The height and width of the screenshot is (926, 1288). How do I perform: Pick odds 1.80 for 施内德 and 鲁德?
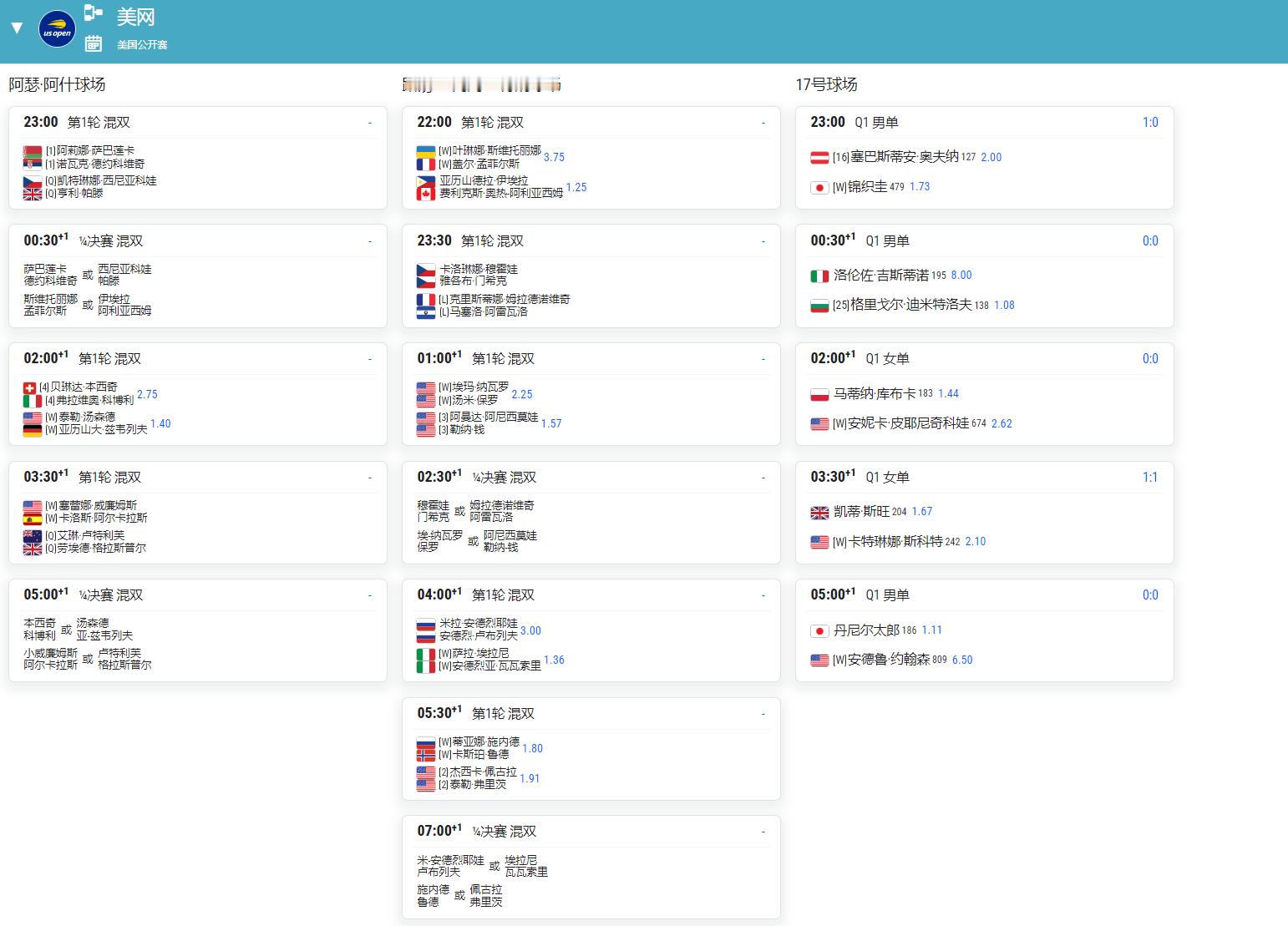[x=532, y=749]
